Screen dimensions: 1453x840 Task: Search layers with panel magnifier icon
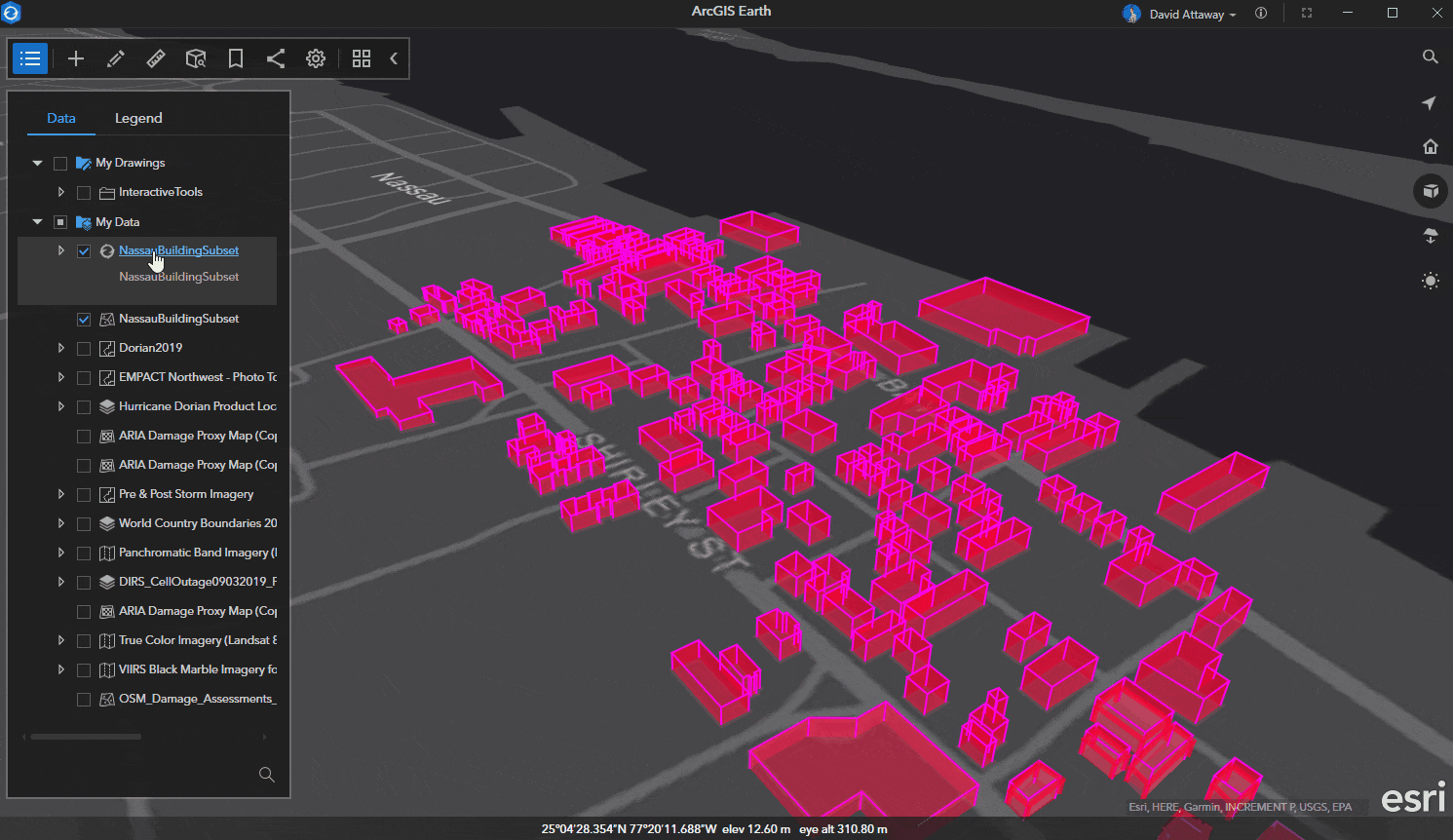click(x=266, y=775)
